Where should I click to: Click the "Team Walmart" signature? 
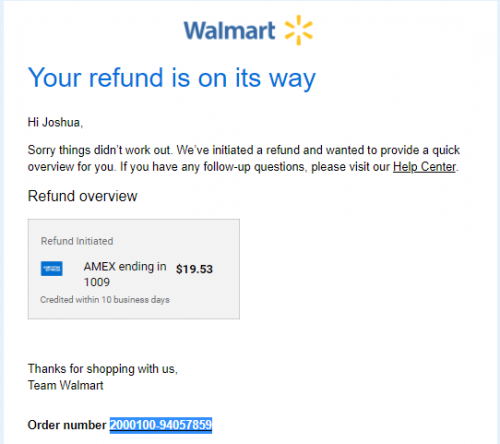coord(66,385)
